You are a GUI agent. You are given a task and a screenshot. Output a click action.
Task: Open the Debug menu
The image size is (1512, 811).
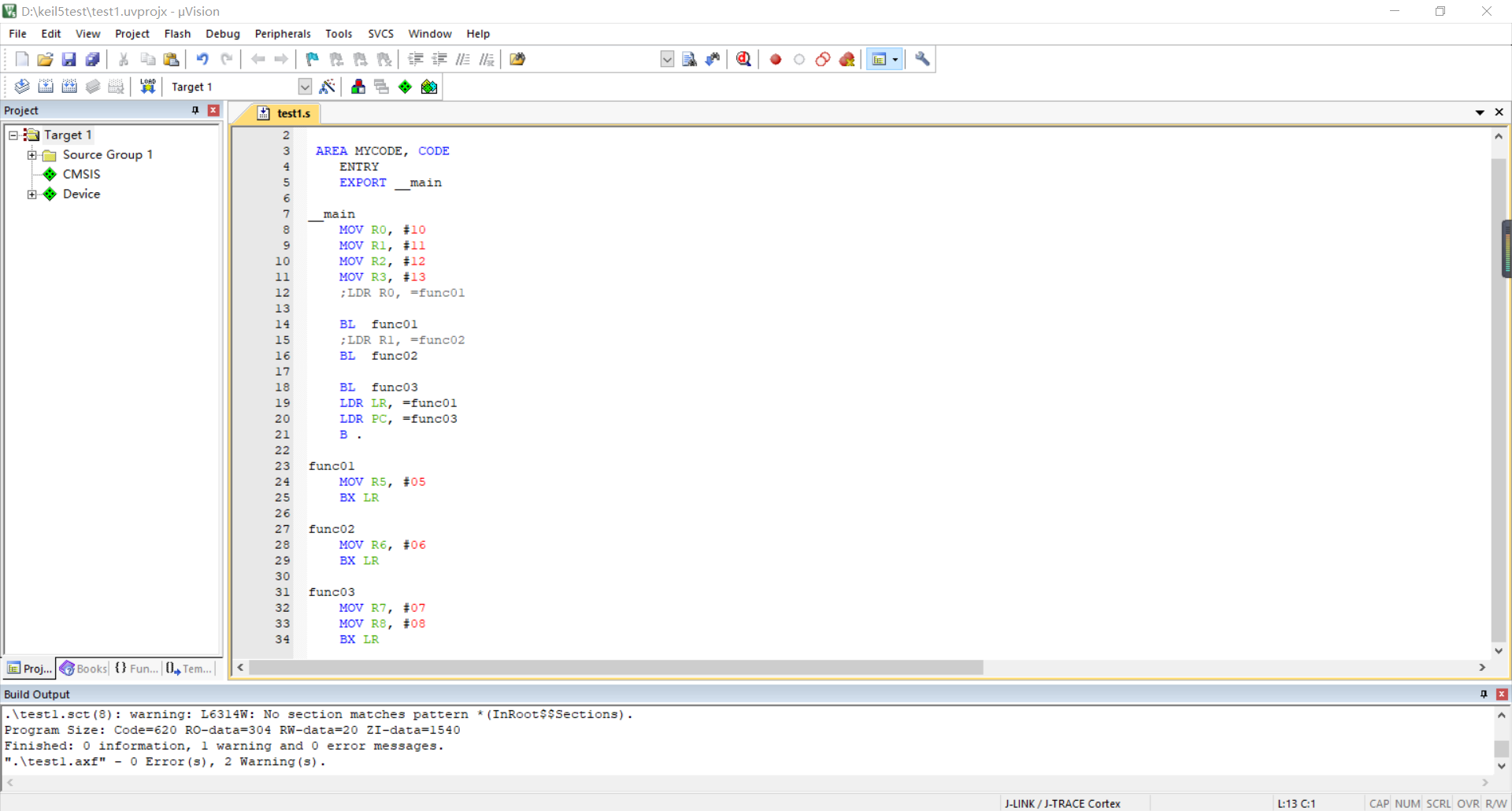[223, 34]
